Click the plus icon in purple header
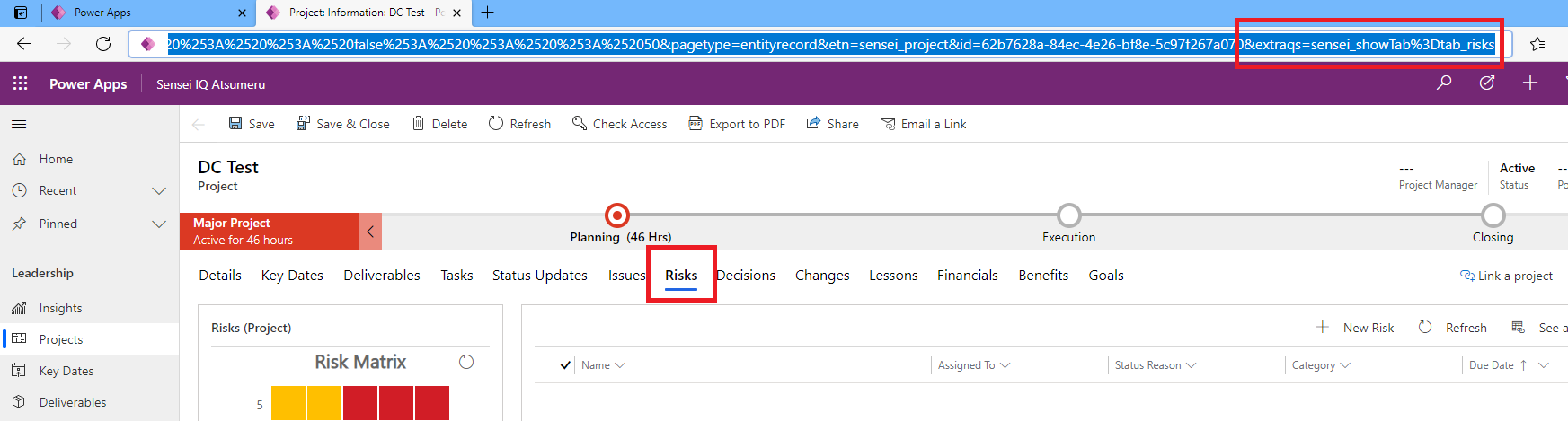1568x421 pixels. click(x=1529, y=83)
